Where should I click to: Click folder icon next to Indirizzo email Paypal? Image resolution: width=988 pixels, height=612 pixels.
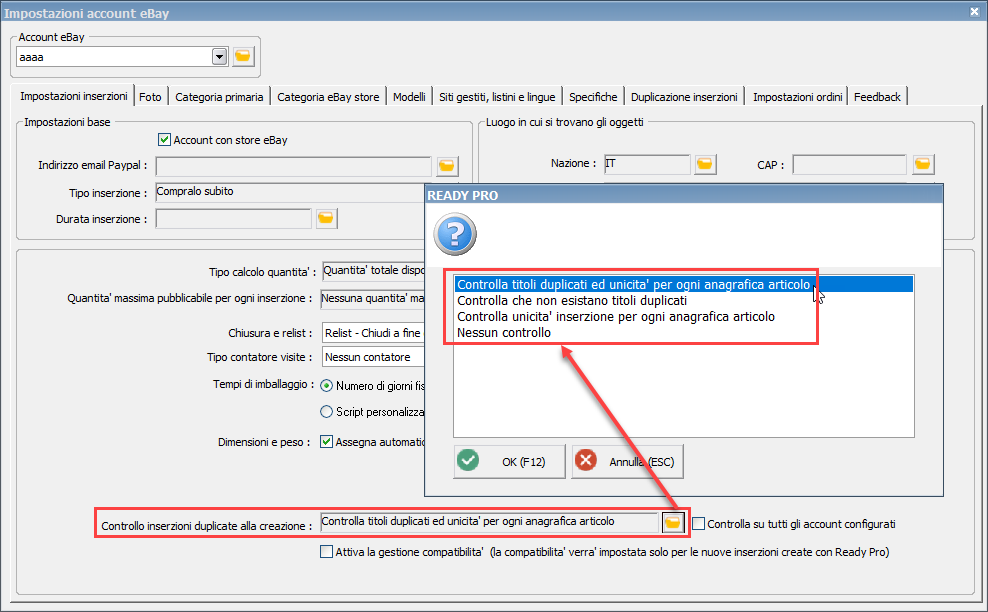[x=447, y=166]
